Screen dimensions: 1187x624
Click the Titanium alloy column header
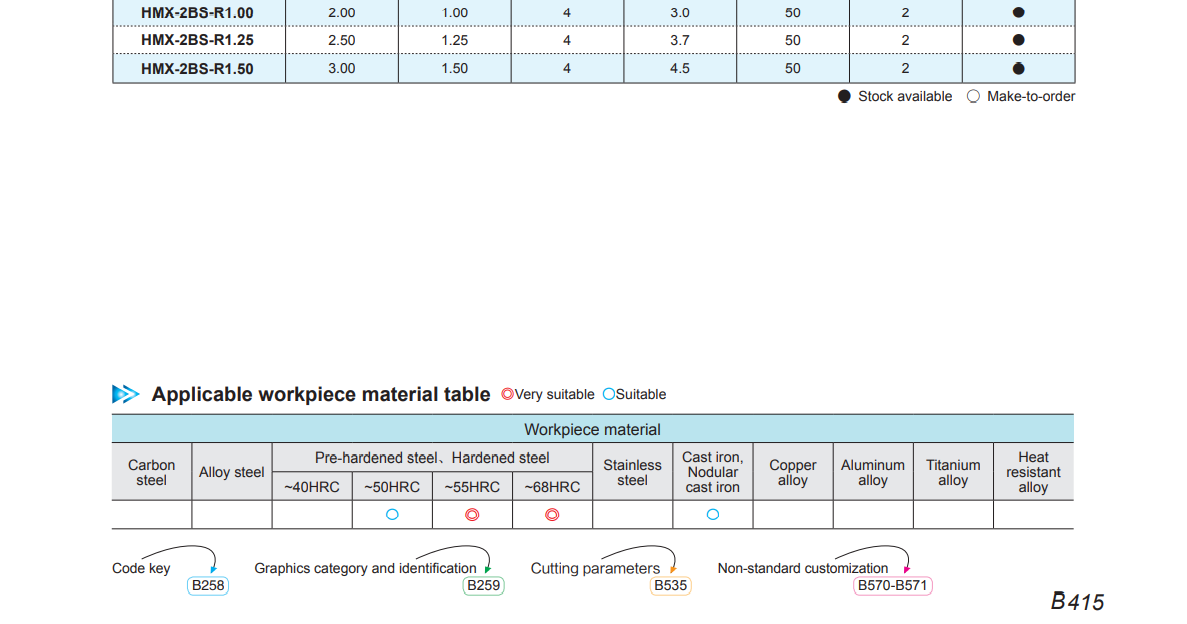(x=953, y=472)
